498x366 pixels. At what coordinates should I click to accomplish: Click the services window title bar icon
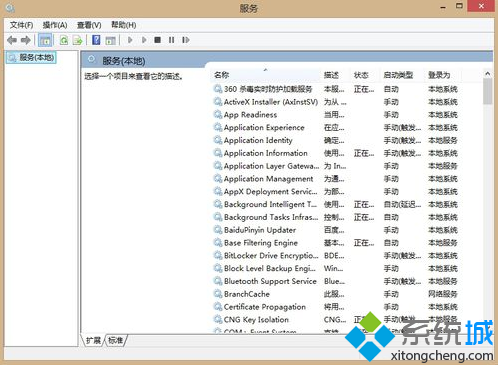(x=10, y=7)
